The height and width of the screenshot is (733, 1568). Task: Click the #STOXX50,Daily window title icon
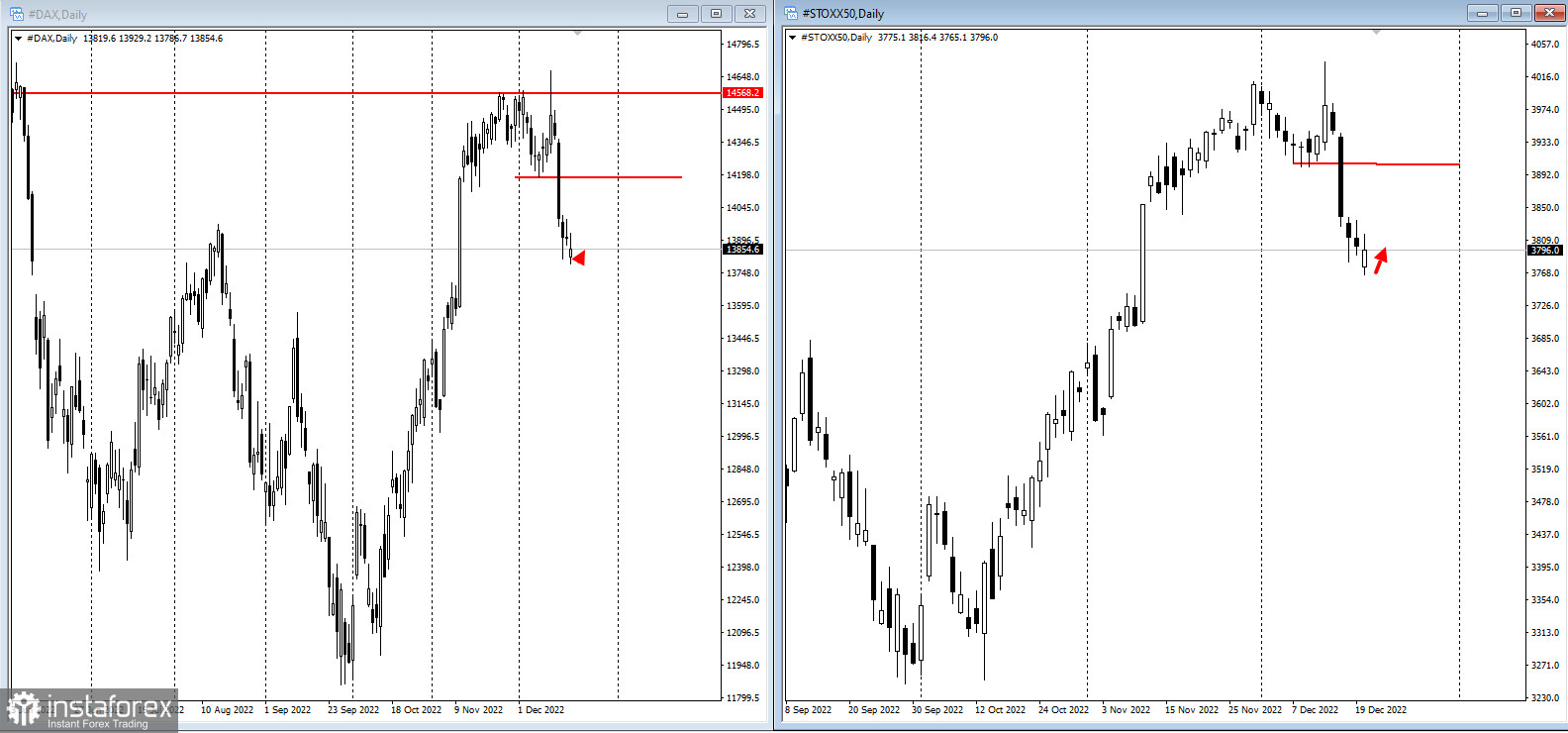point(791,13)
